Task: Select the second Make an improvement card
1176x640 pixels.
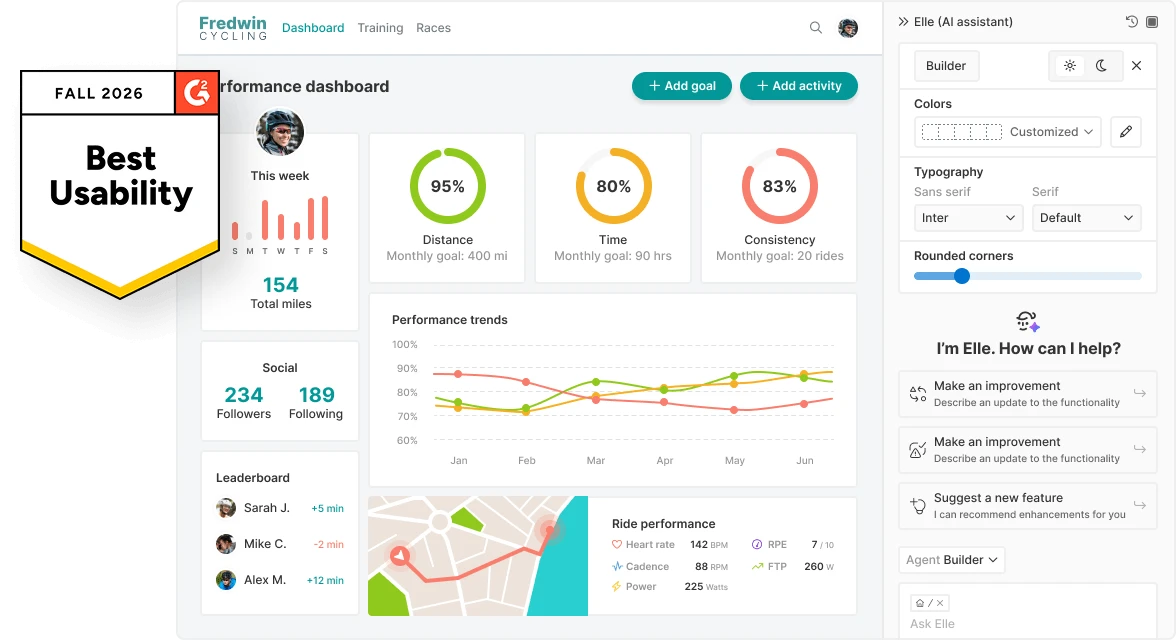Action: [1028, 450]
